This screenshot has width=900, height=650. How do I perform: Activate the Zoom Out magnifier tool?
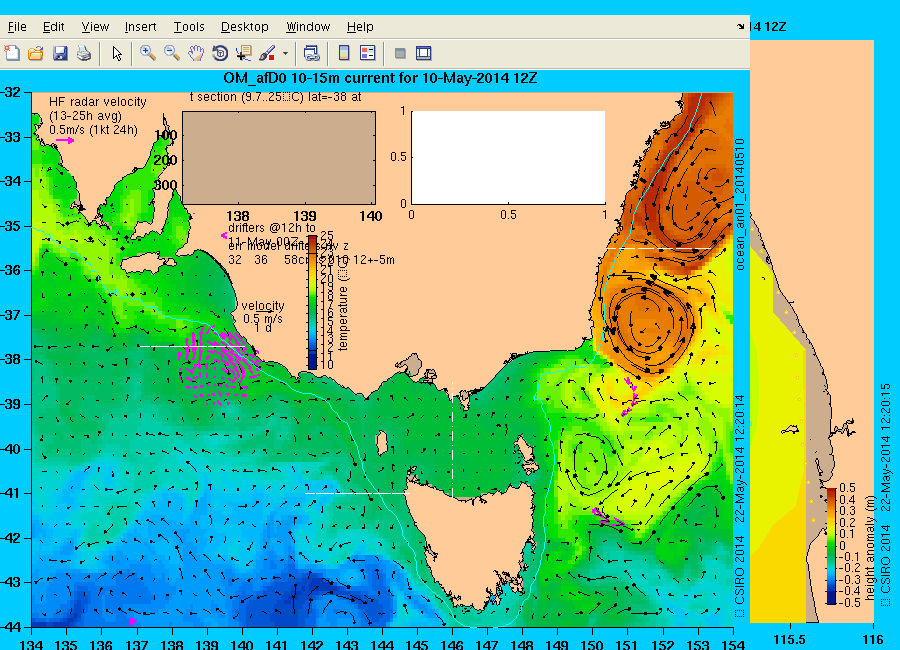(x=172, y=53)
